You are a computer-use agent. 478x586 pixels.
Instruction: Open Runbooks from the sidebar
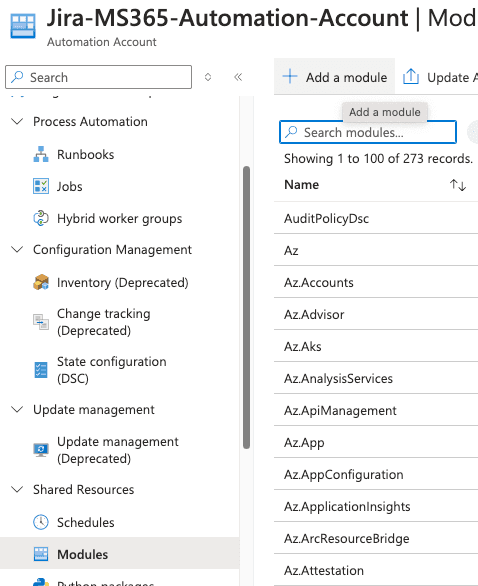pos(86,154)
